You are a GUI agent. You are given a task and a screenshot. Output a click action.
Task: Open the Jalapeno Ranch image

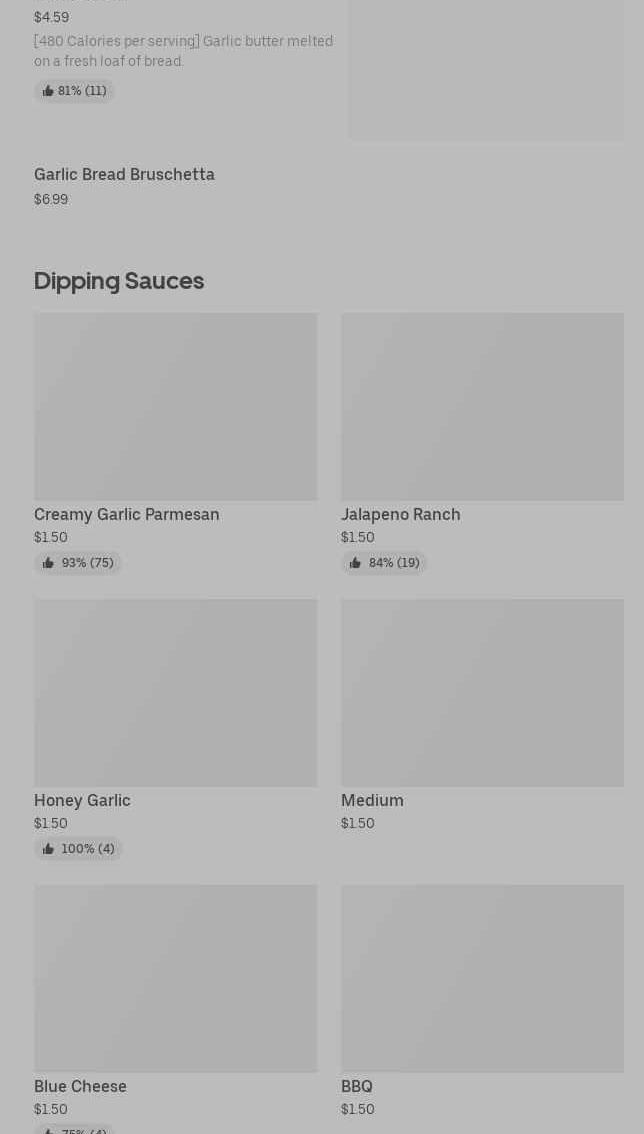482,406
